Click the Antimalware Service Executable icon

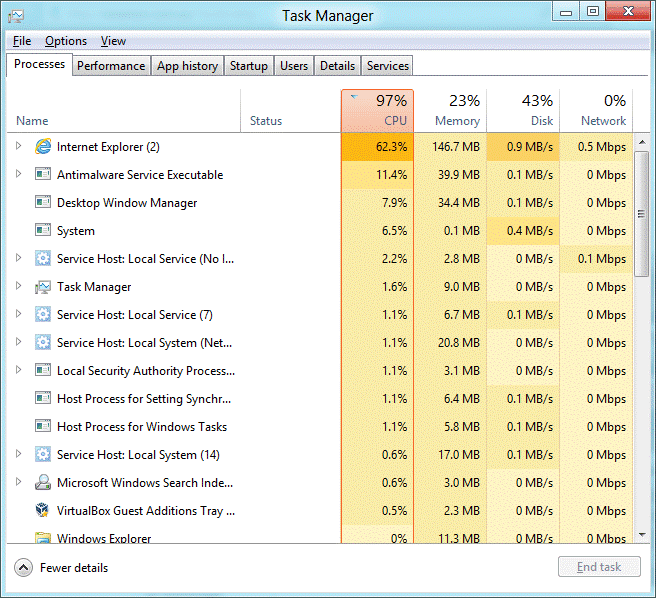43,175
